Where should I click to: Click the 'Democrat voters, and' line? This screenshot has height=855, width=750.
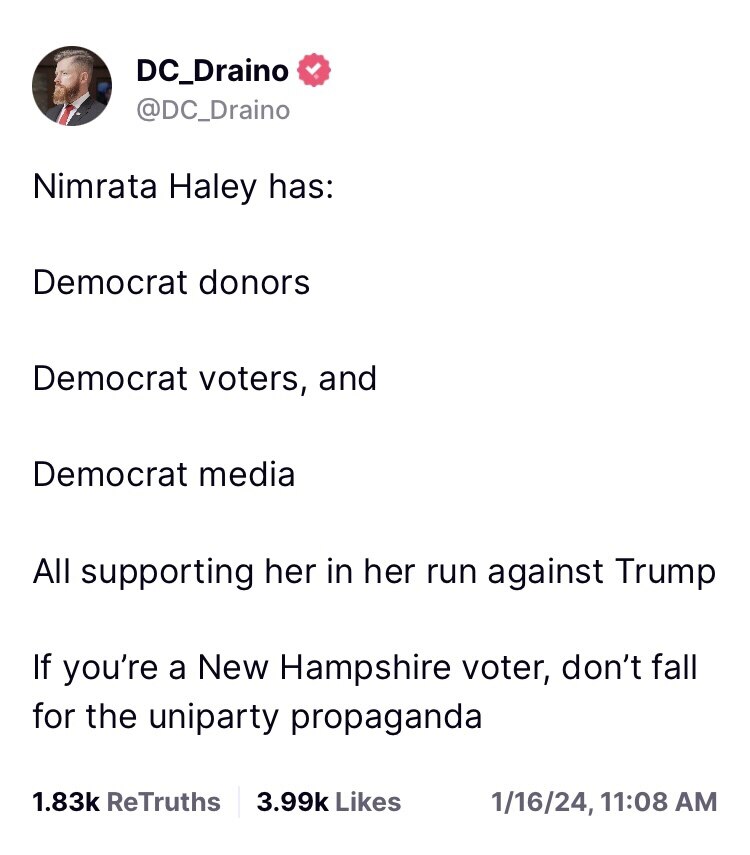[204, 379]
